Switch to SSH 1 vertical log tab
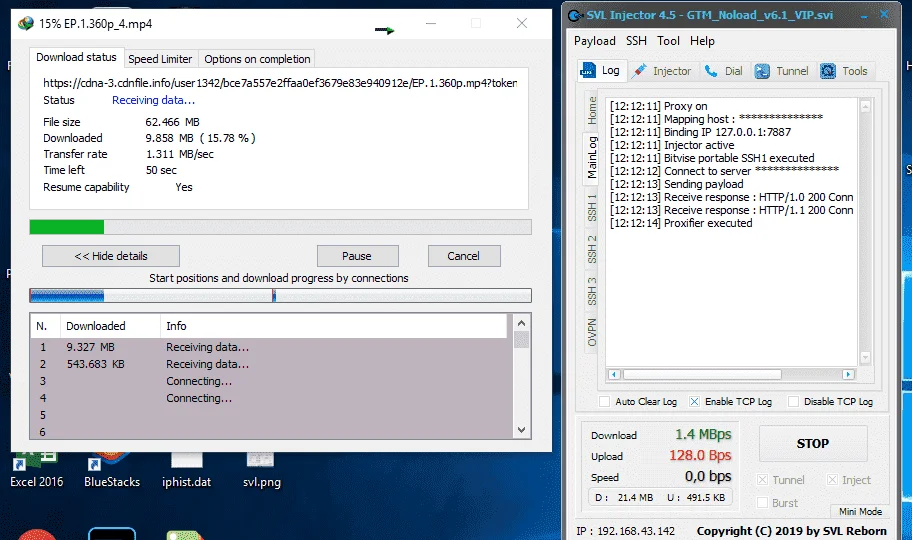The image size is (912, 540). point(592,208)
